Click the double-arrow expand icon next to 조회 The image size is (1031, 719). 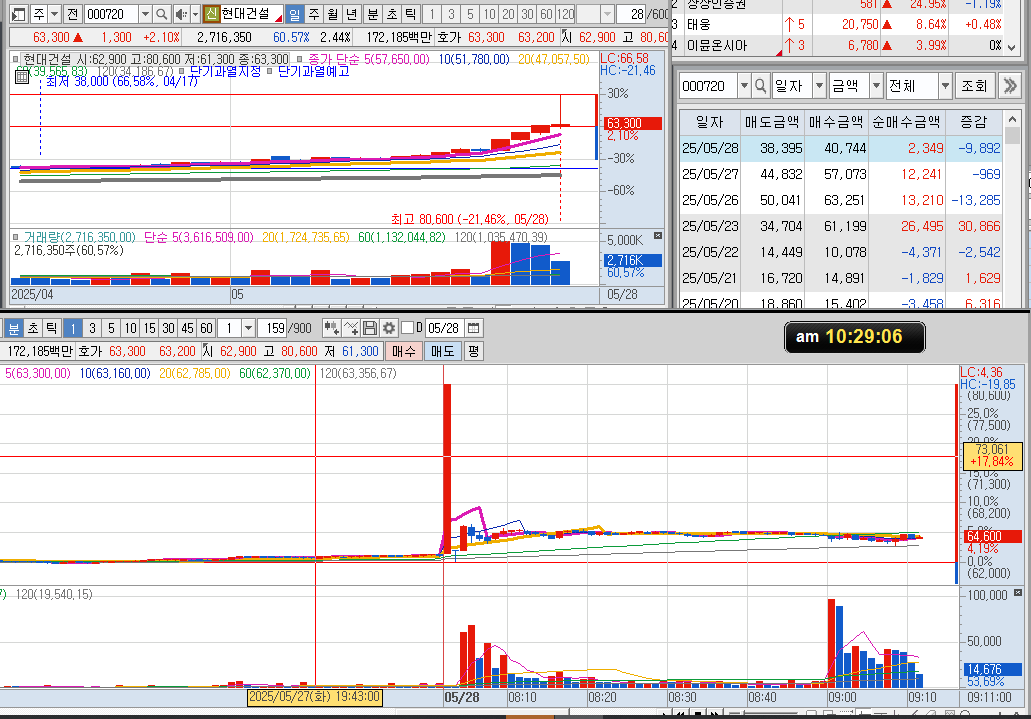1010,86
